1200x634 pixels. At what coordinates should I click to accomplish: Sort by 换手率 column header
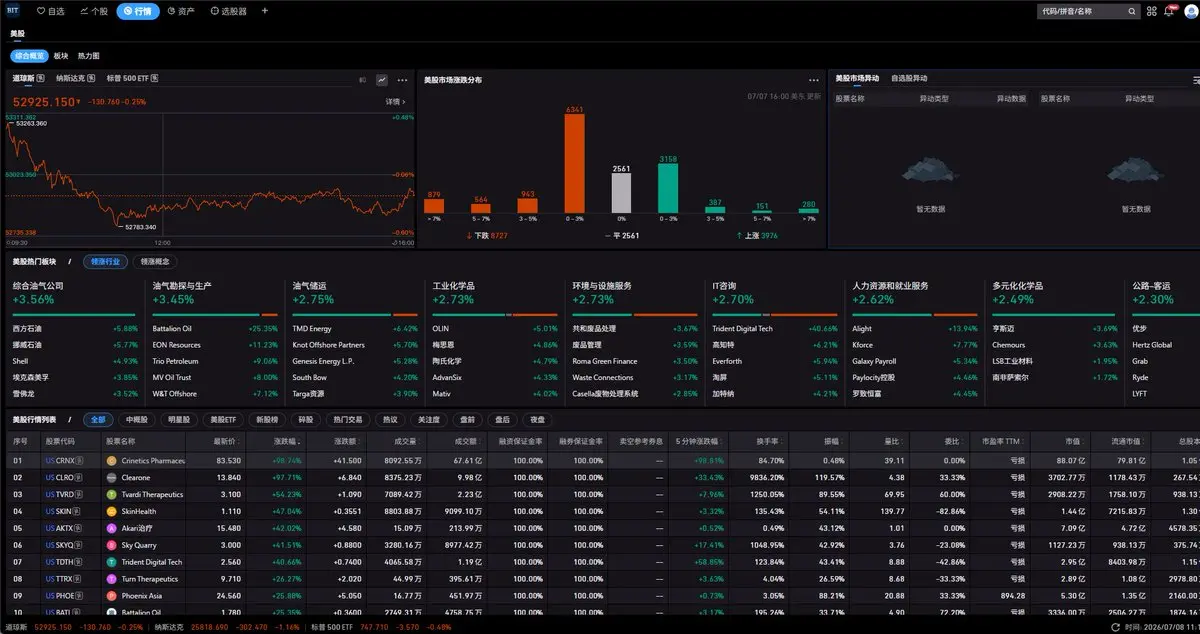768,441
